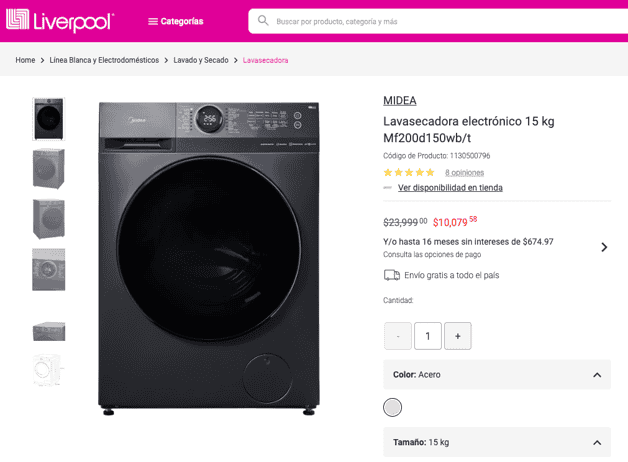The height and width of the screenshot is (462, 628).
Task: Increase quantity with plus button
Action: 458,336
